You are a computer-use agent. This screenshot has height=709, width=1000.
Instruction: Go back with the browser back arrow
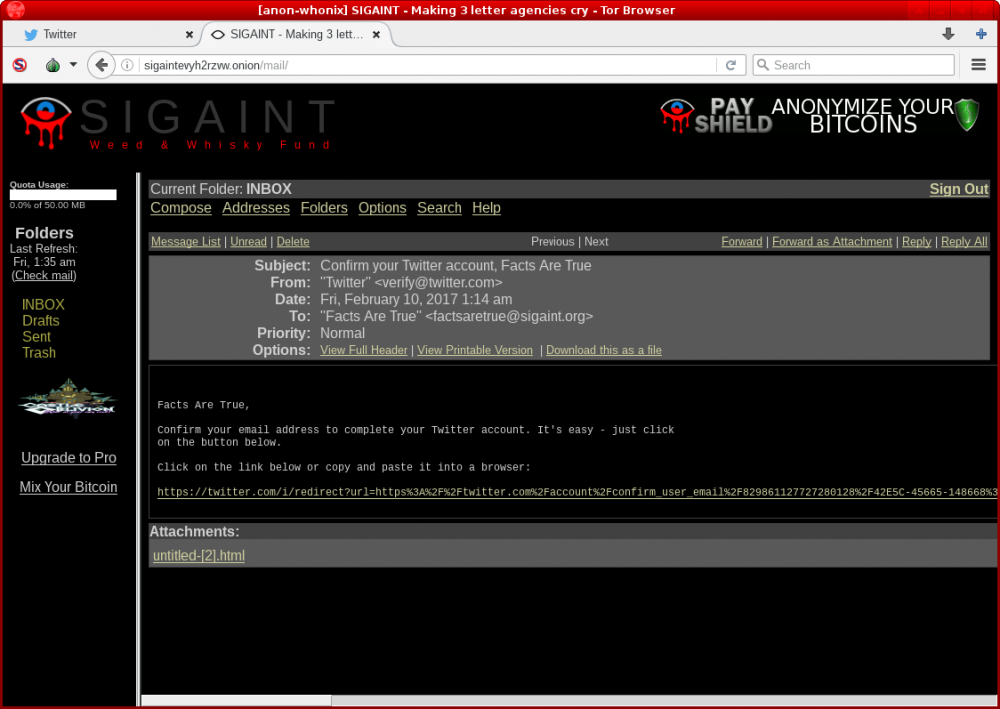click(101, 65)
